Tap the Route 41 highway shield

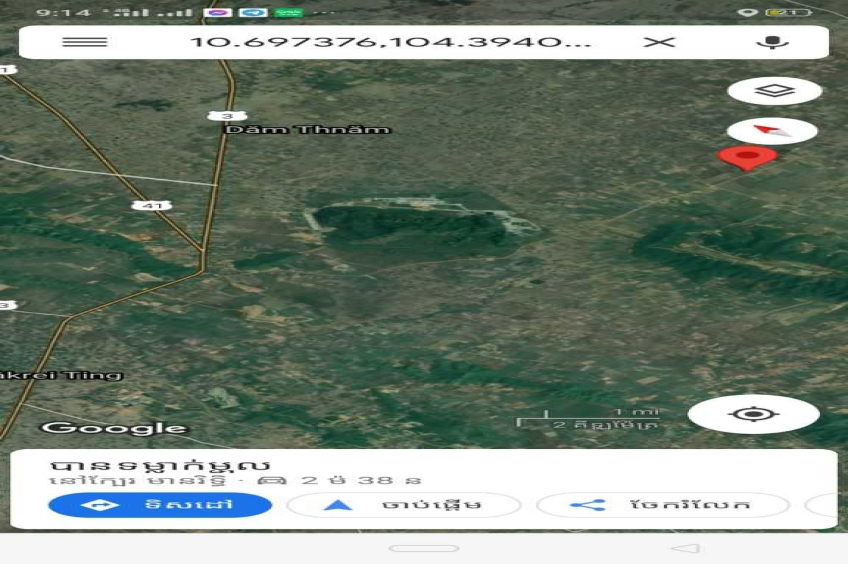pyautogui.click(x=151, y=205)
